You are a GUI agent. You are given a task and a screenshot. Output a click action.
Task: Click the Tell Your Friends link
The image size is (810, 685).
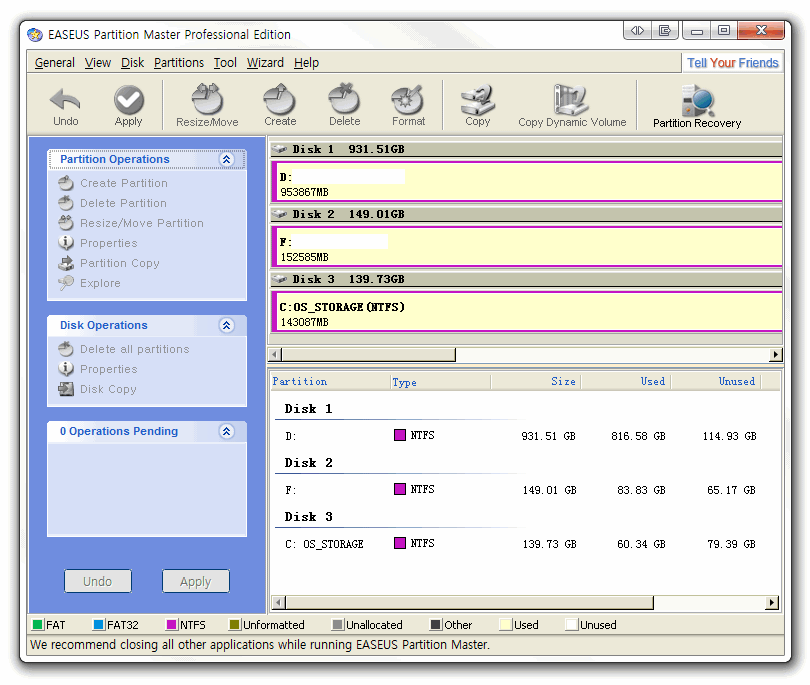coord(732,63)
